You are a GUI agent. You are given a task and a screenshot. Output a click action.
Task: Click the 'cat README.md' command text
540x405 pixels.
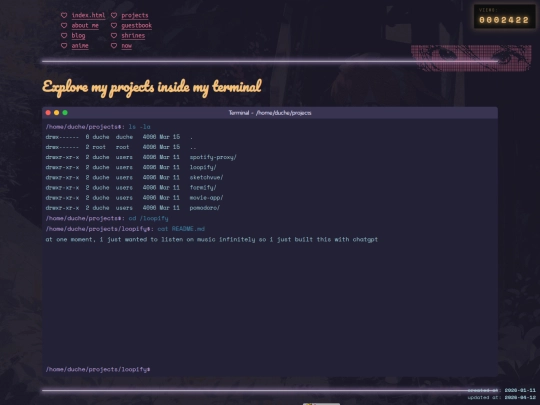pyautogui.click(x=181, y=229)
